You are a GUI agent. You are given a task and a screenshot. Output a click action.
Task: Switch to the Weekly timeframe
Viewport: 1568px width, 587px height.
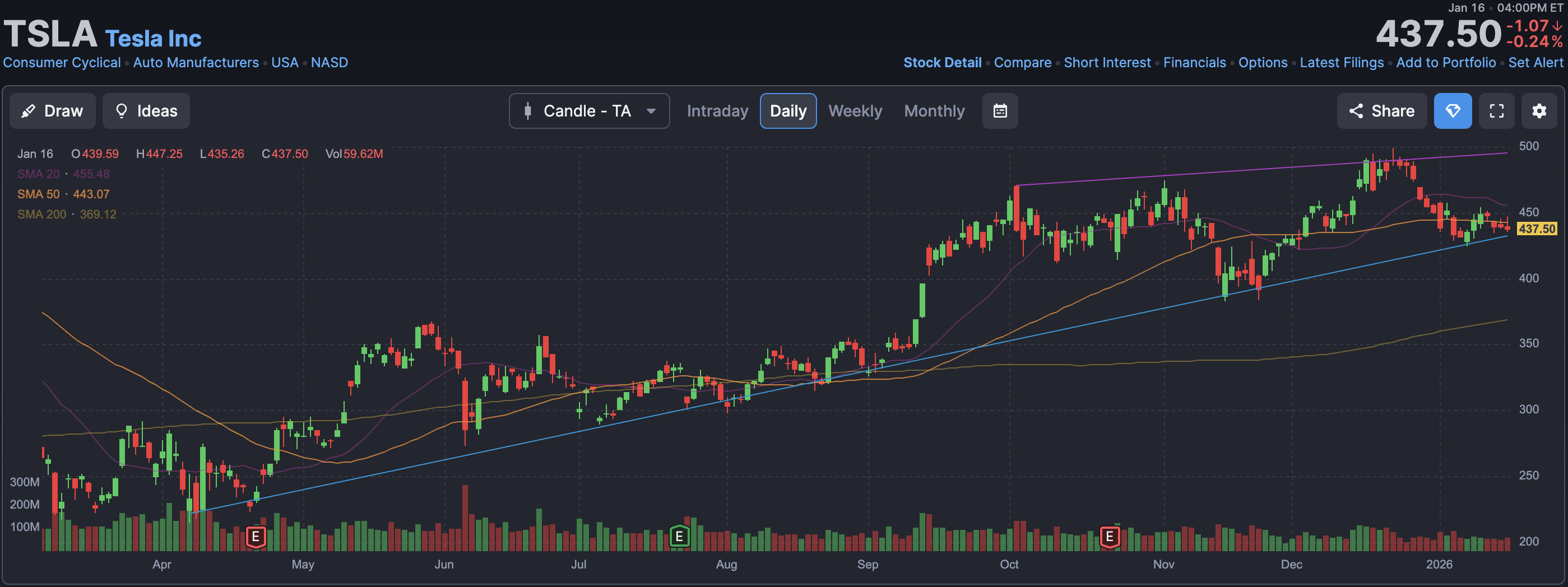(x=855, y=111)
